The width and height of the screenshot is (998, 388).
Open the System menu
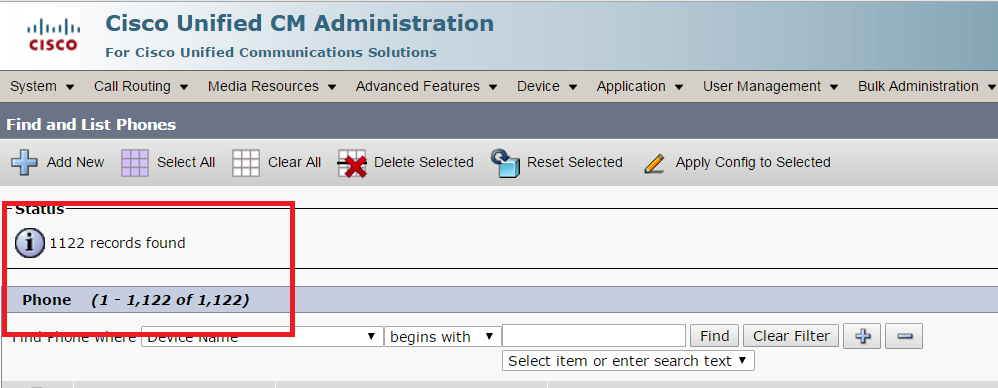(x=42, y=87)
